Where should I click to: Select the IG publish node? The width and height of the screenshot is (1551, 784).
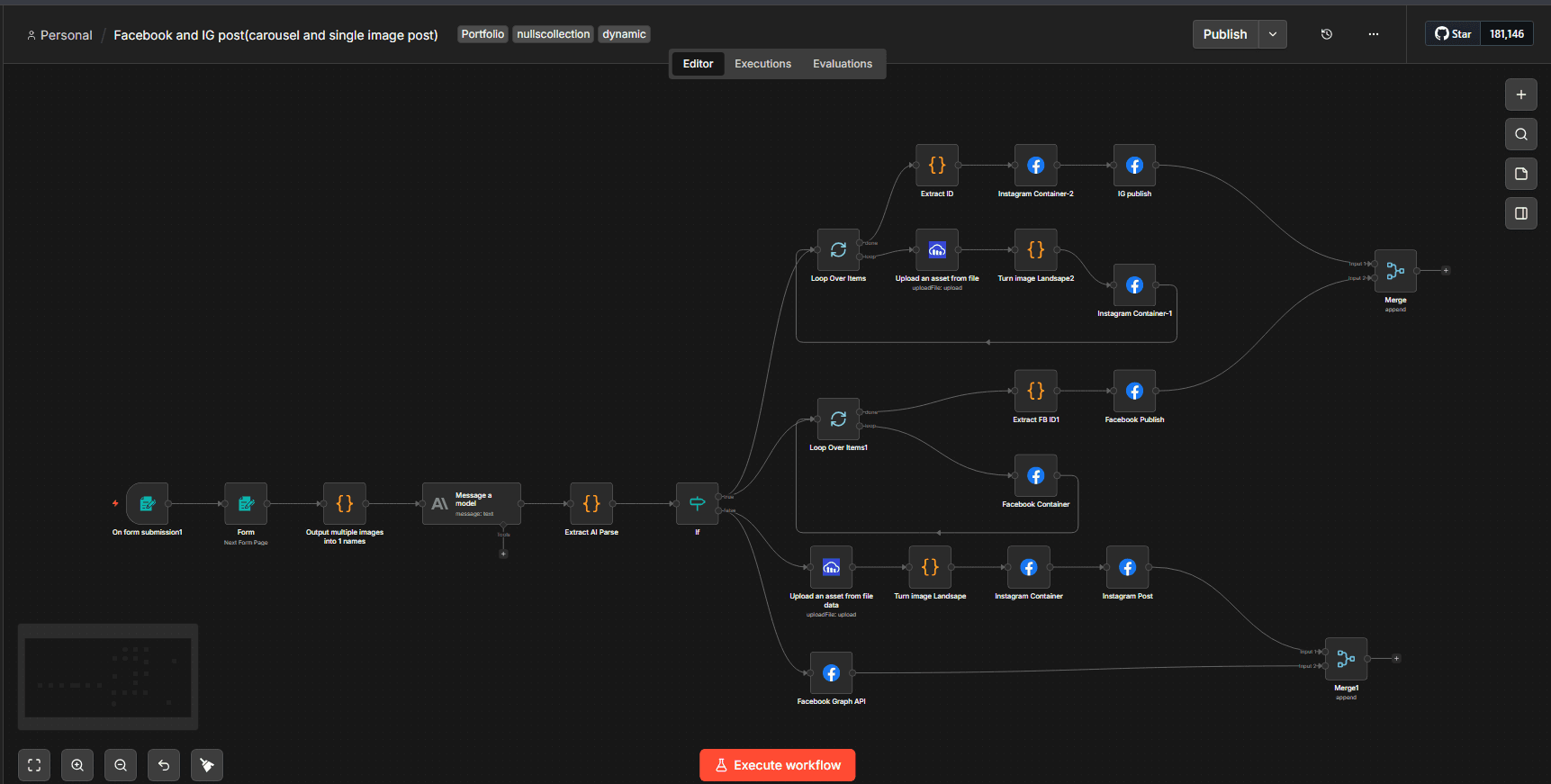(1134, 166)
